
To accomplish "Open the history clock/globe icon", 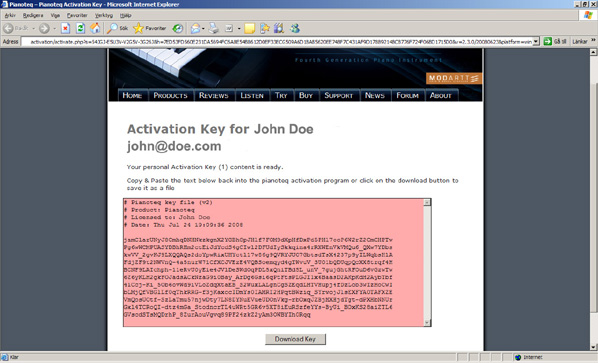I will pyautogui.click(x=177, y=28).
